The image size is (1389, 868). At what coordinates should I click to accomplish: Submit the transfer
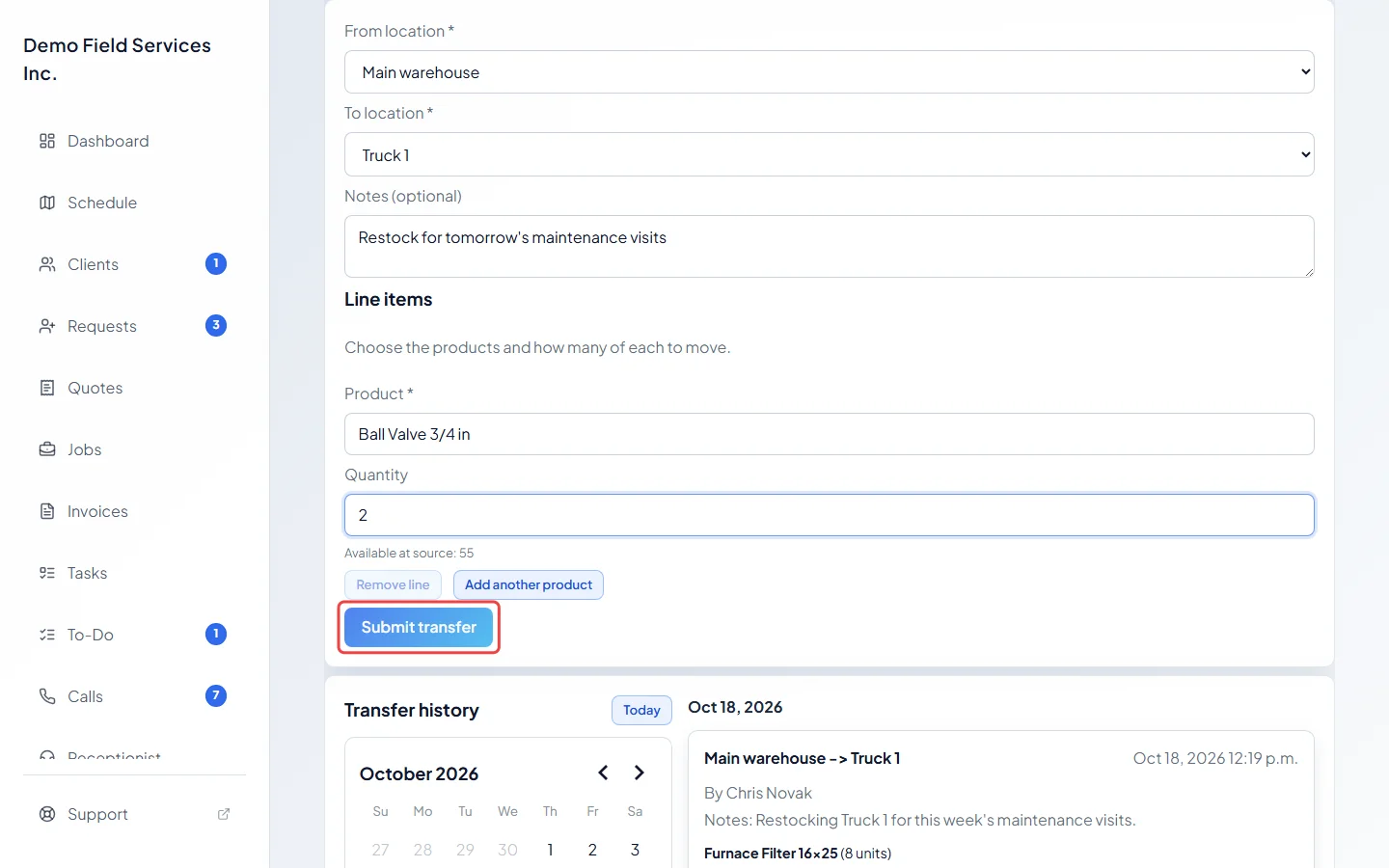click(x=419, y=627)
